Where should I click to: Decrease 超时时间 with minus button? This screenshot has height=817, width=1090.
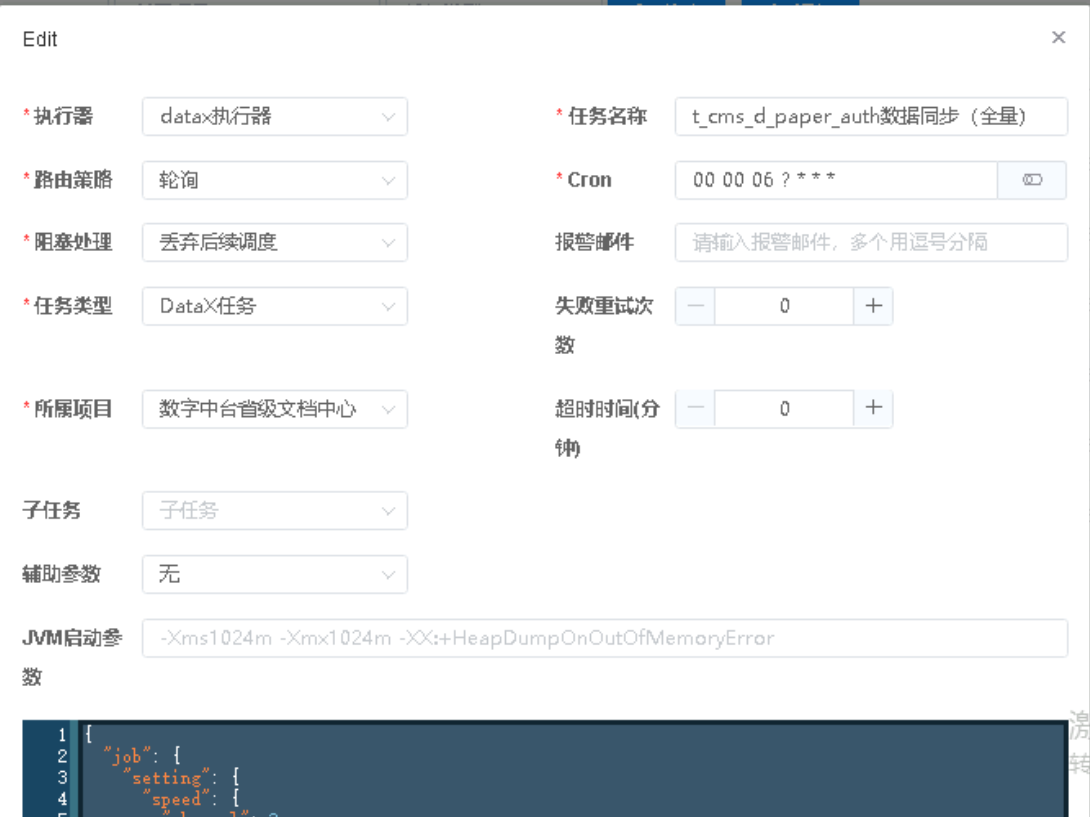(x=695, y=409)
